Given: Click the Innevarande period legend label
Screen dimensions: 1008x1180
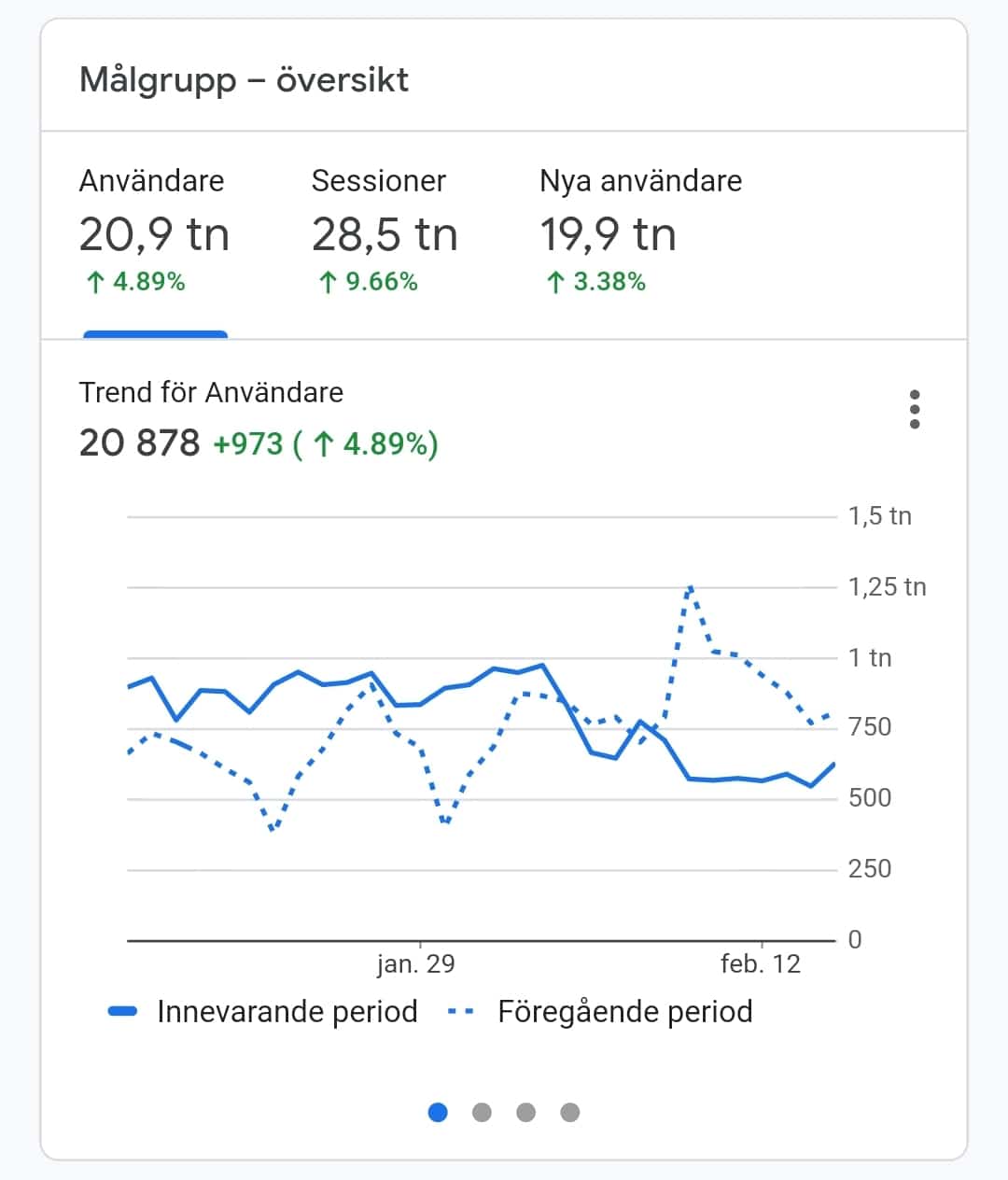Looking at the screenshot, I should pyautogui.click(x=287, y=1012).
